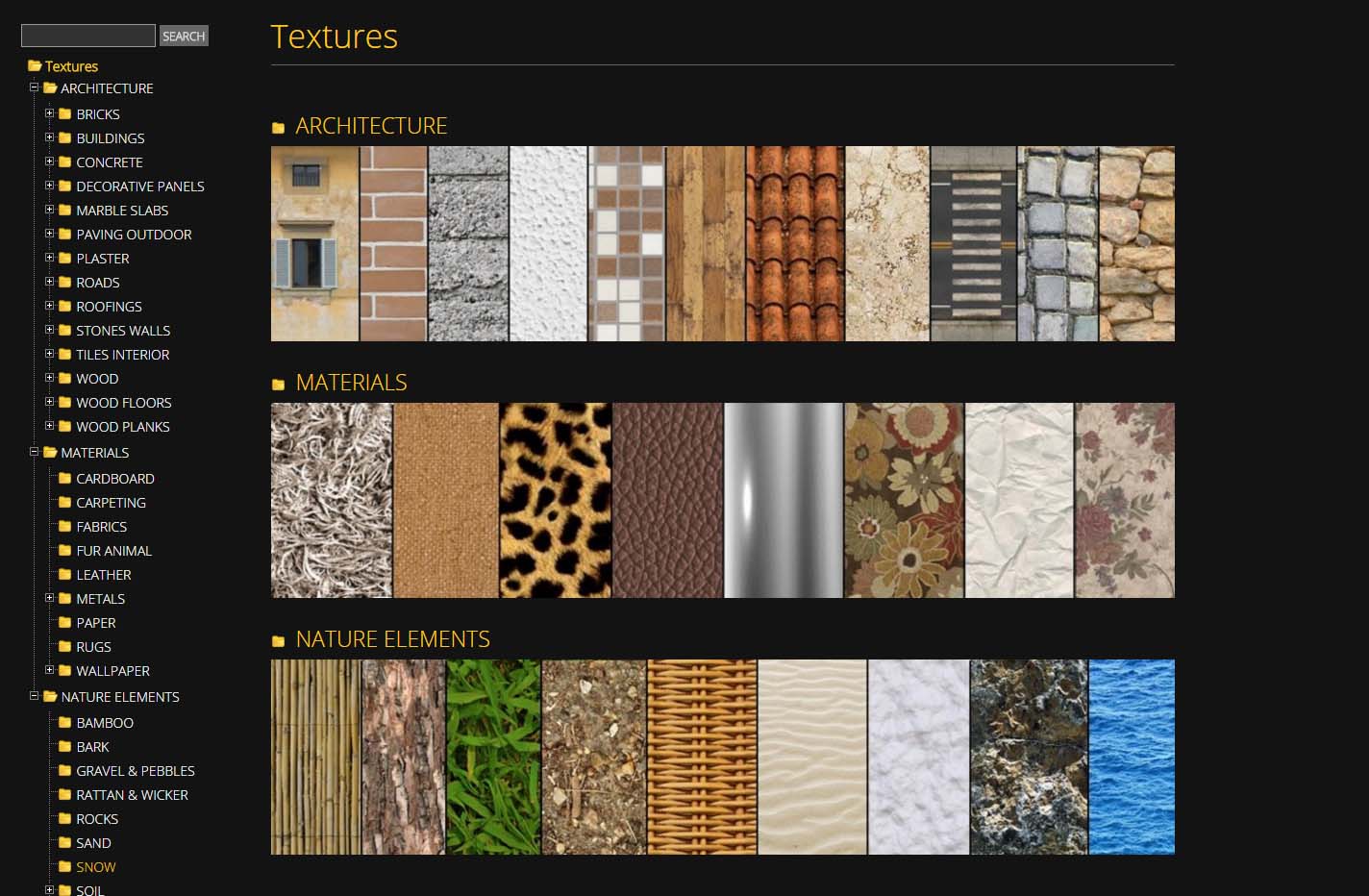Click the folder icon beside RUGS
The width and height of the screenshot is (1369, 896).
pyautogui.click(x=65, y=646)
